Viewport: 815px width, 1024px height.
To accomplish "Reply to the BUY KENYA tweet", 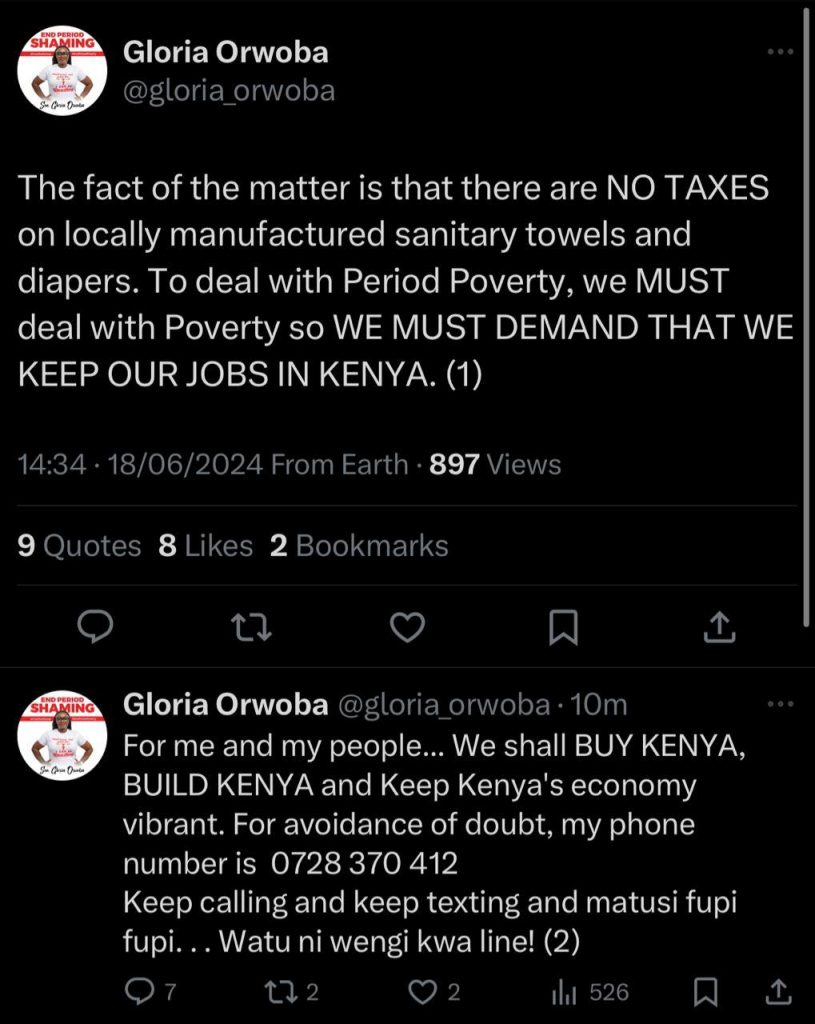I will (x=139, y=991).
